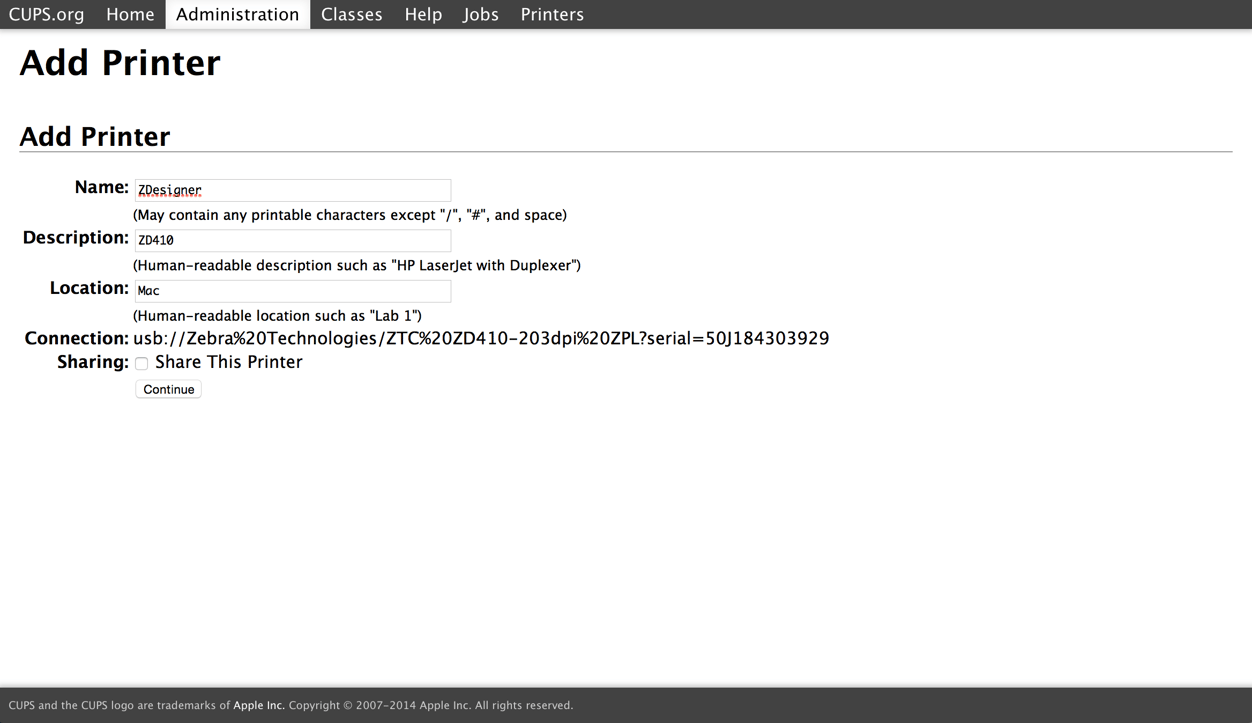Screen dimensions: 1252x723
Task: Click the usb://Zebra connection URI text
Action: point(480,338)
